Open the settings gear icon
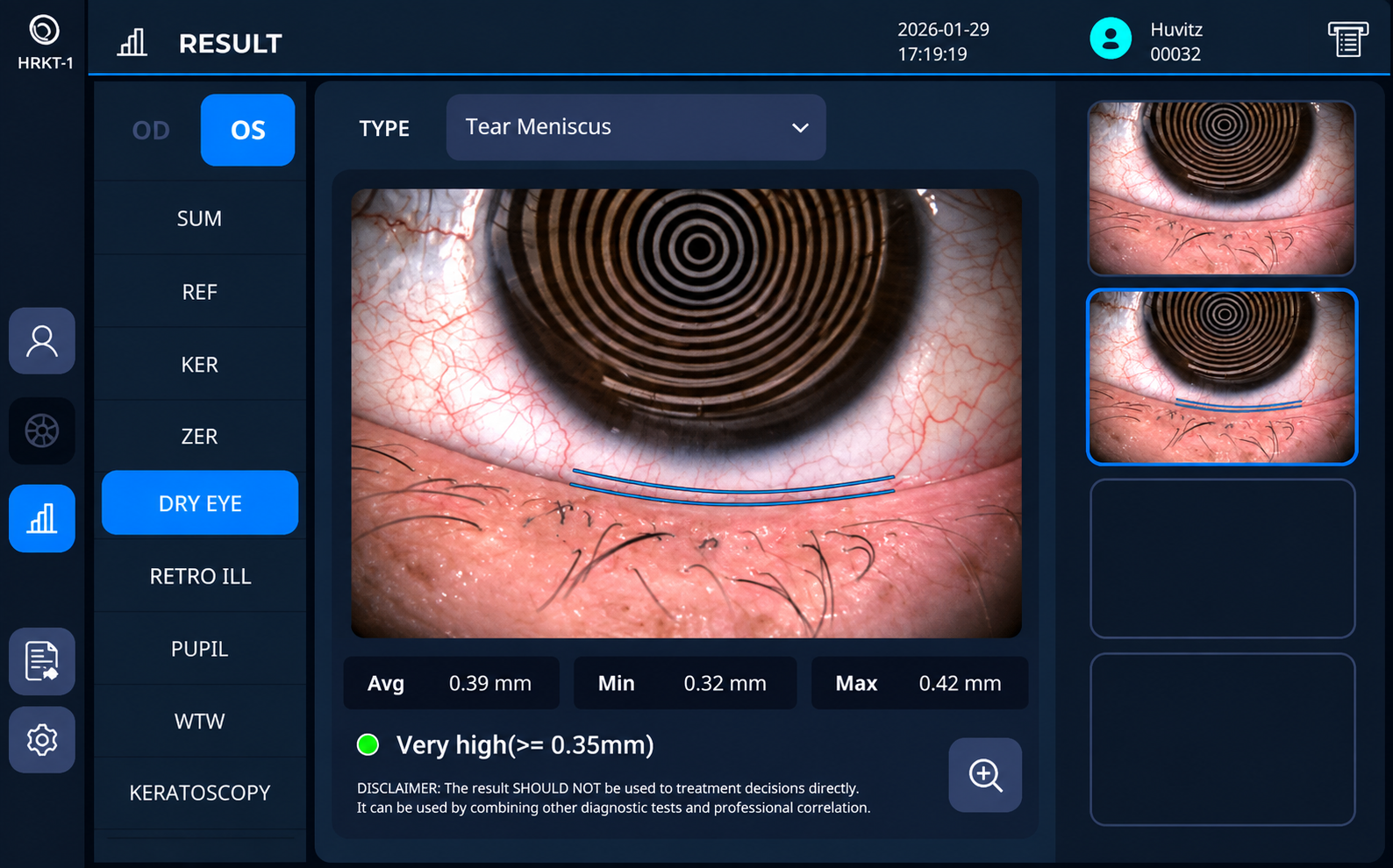The image size is (1393, 868). click(42, 740)
